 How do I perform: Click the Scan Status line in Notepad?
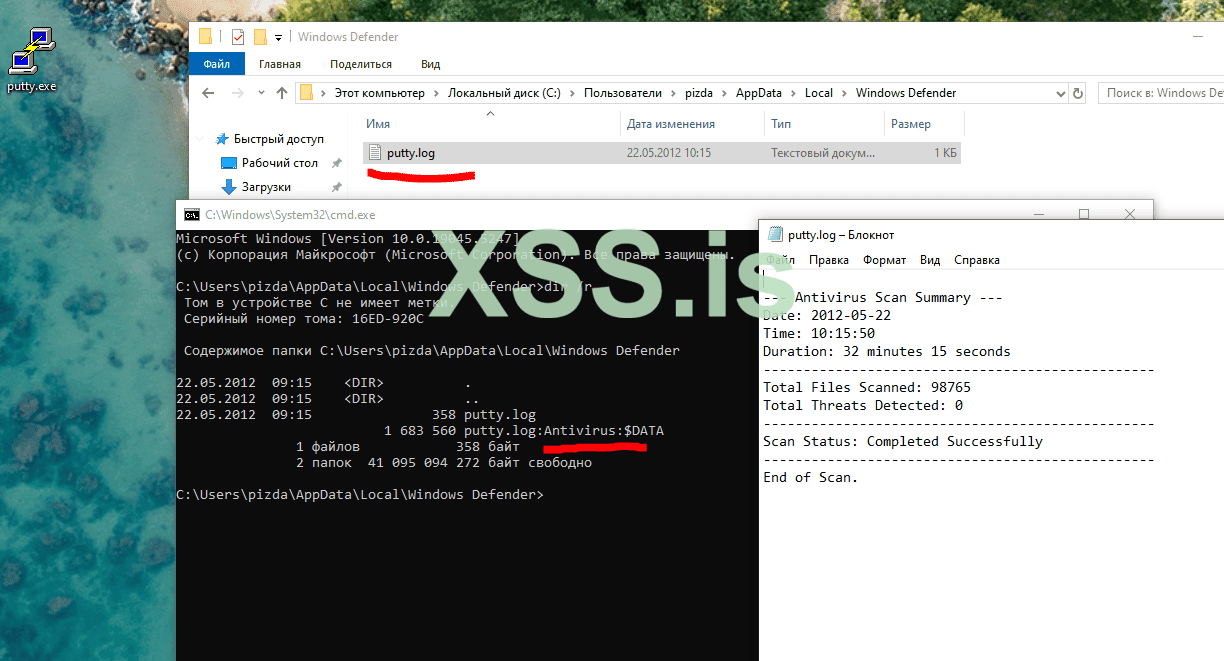(x=903, y=441)
